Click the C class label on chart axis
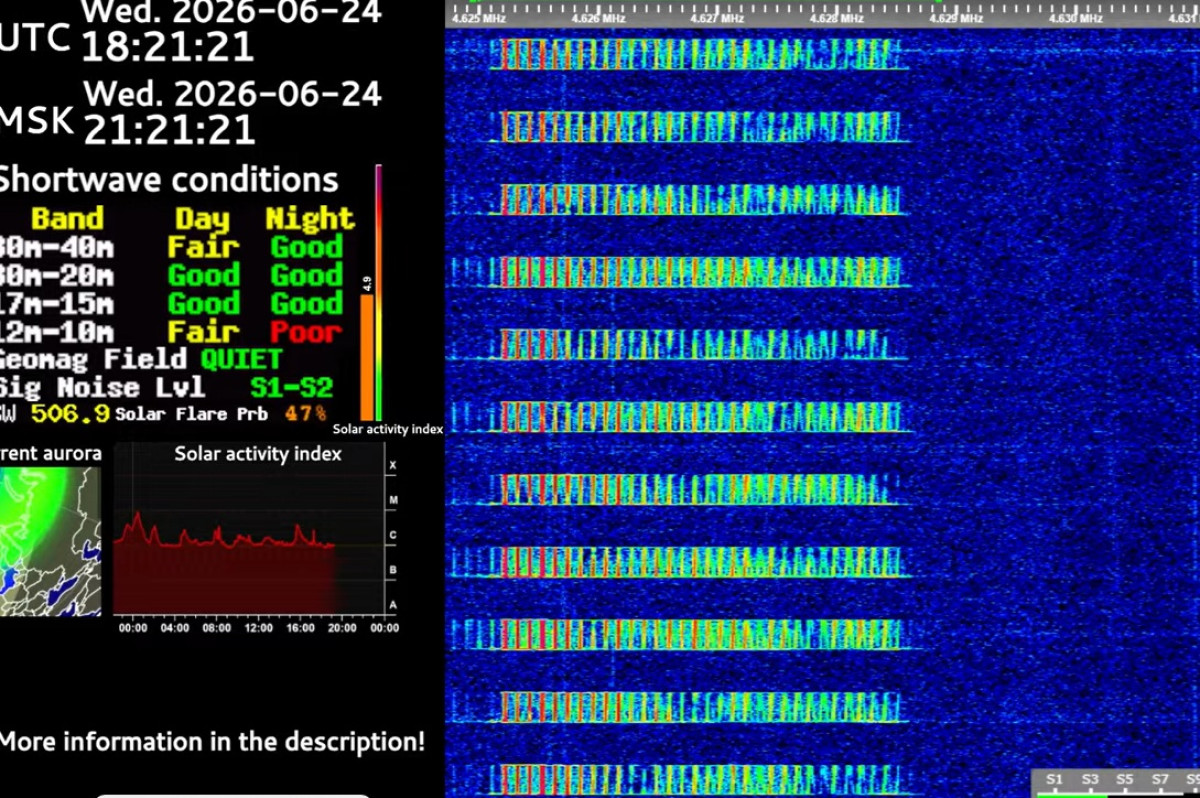Viewport: 1200px width, 798px height. coord(393,535)
